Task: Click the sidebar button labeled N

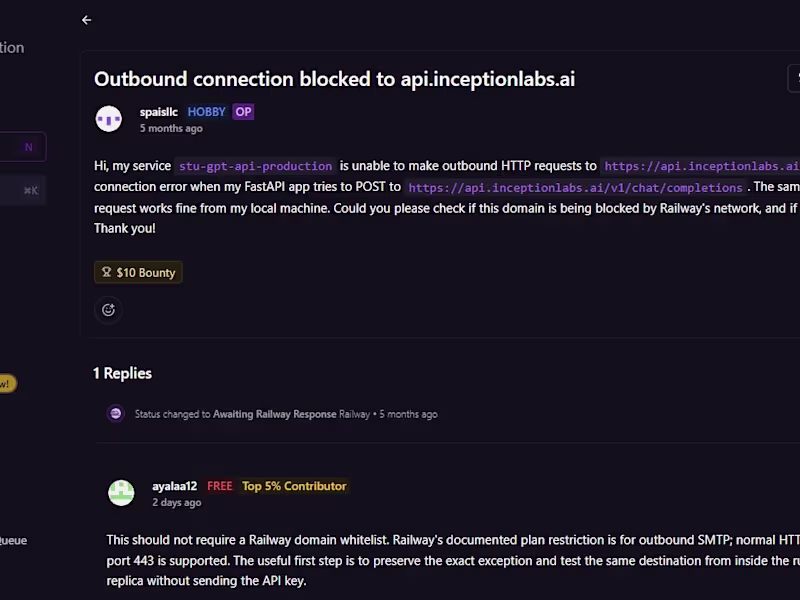Action: [23, 147]
